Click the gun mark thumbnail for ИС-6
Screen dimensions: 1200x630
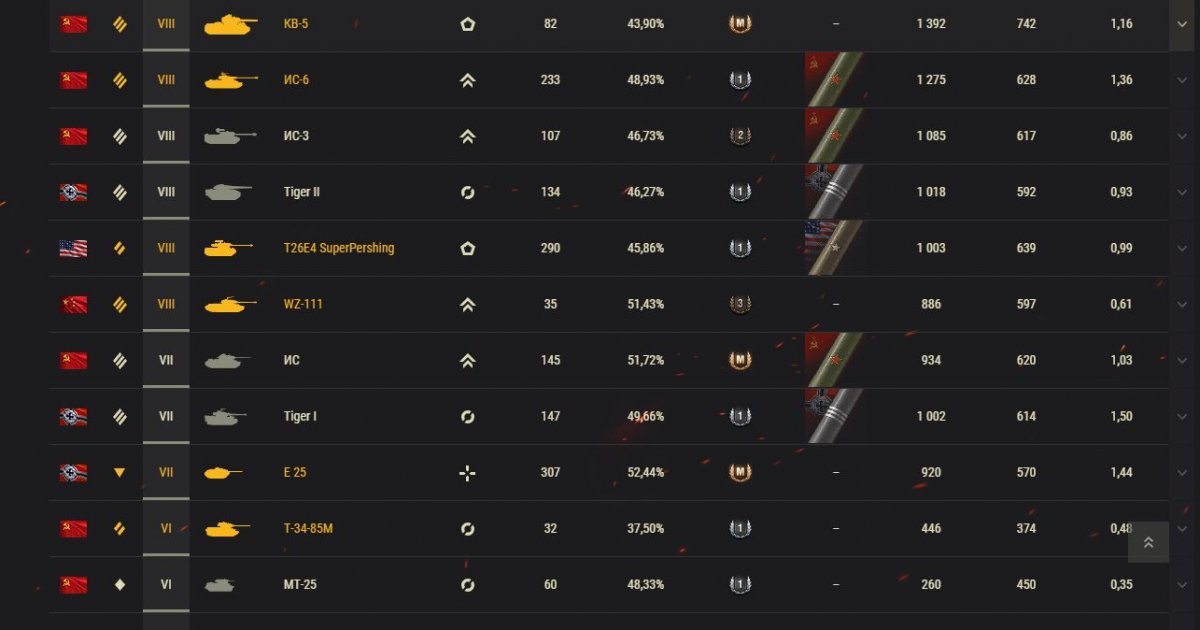[x=834, y=80]
